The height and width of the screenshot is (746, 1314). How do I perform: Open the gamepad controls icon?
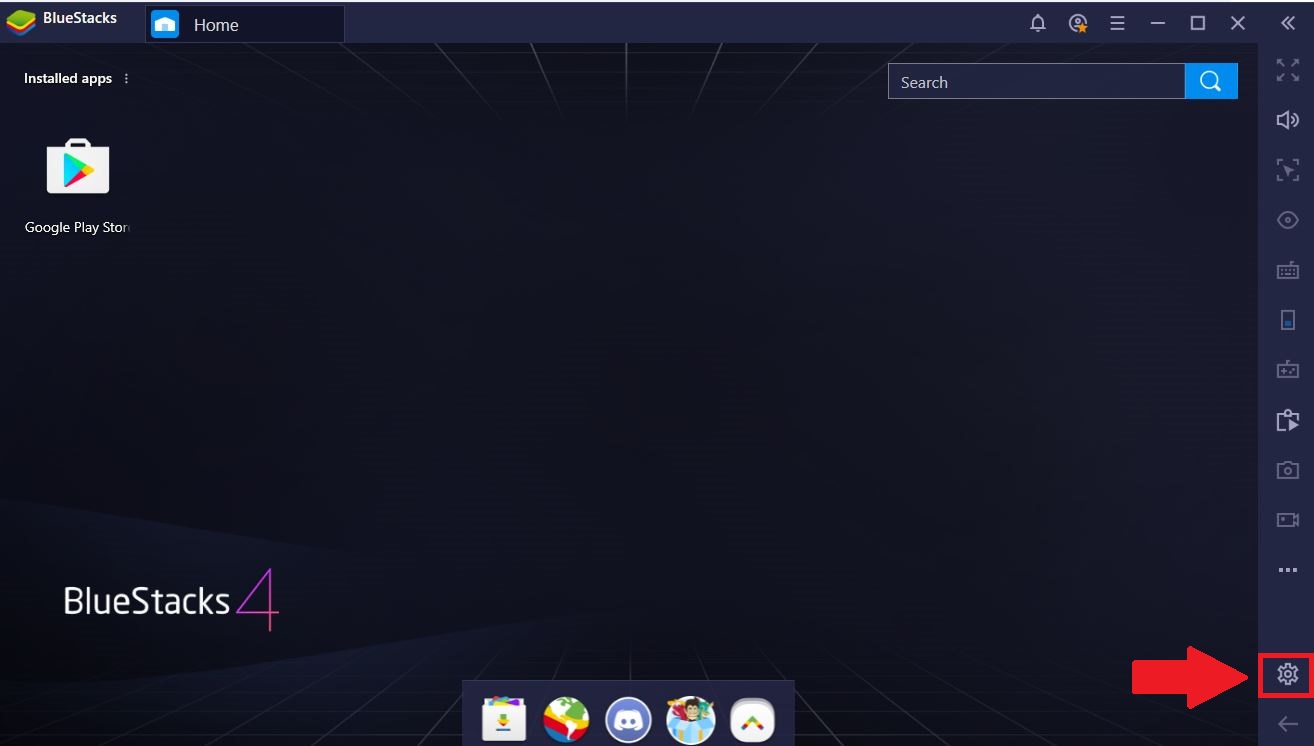pos(1288,370)
